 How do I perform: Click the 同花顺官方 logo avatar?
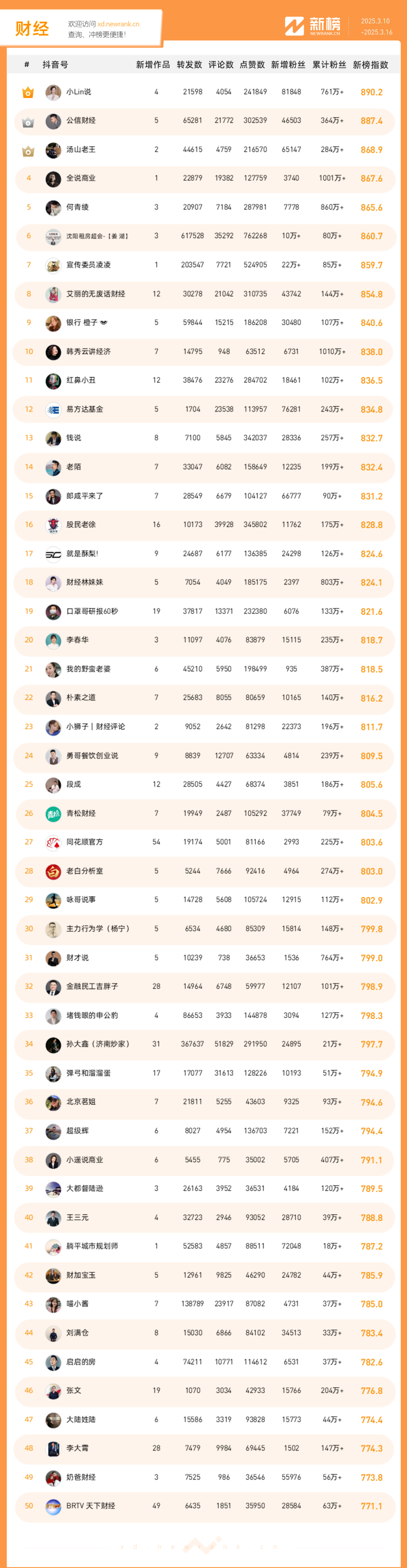point(54,842)
